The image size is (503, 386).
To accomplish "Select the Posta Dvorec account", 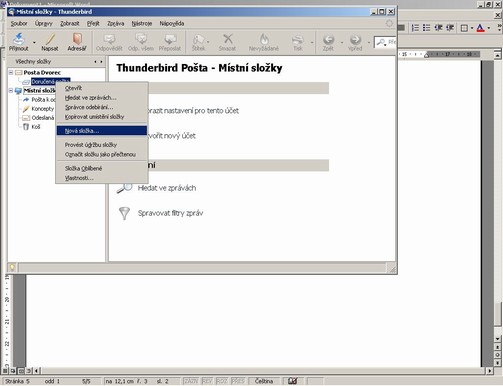I will [42, 72].
